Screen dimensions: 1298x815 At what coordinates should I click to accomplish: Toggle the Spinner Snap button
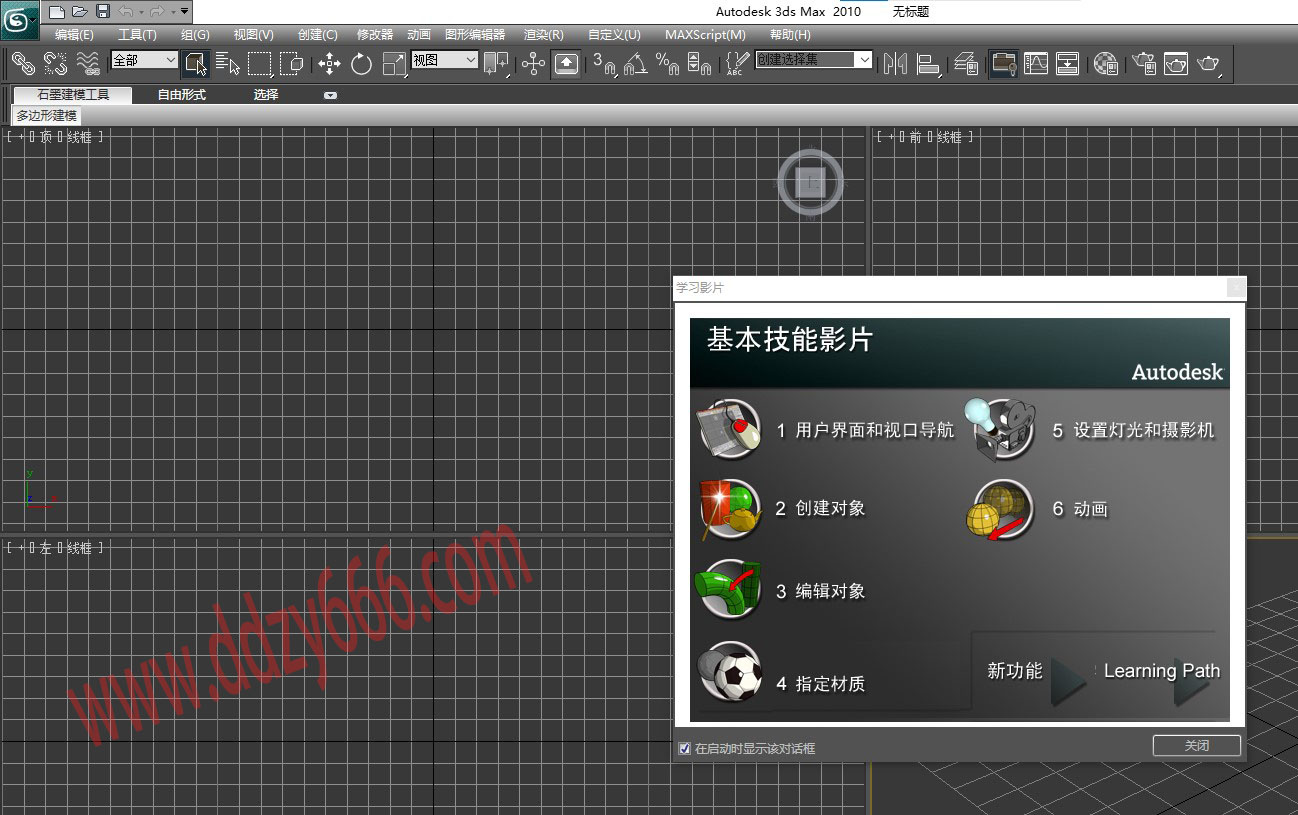click(699, 64)
